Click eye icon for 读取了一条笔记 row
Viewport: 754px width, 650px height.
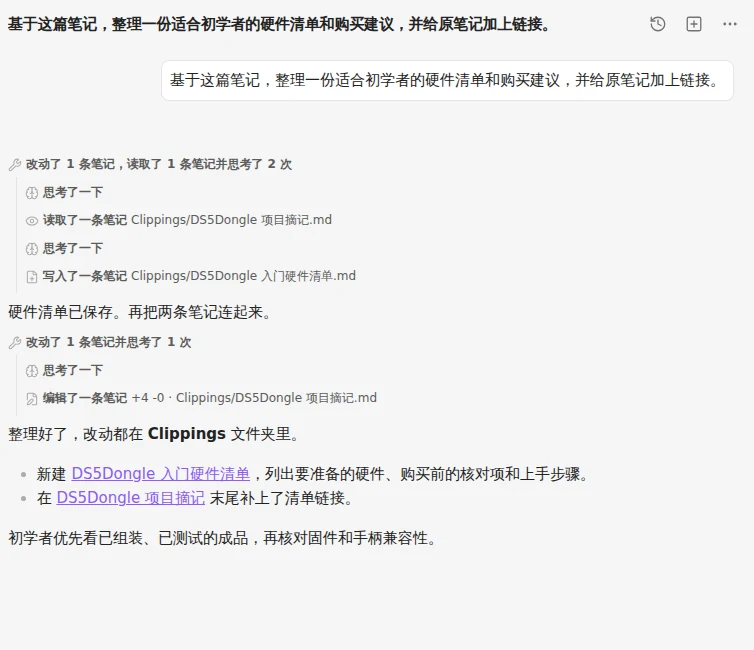pos(32,221)
